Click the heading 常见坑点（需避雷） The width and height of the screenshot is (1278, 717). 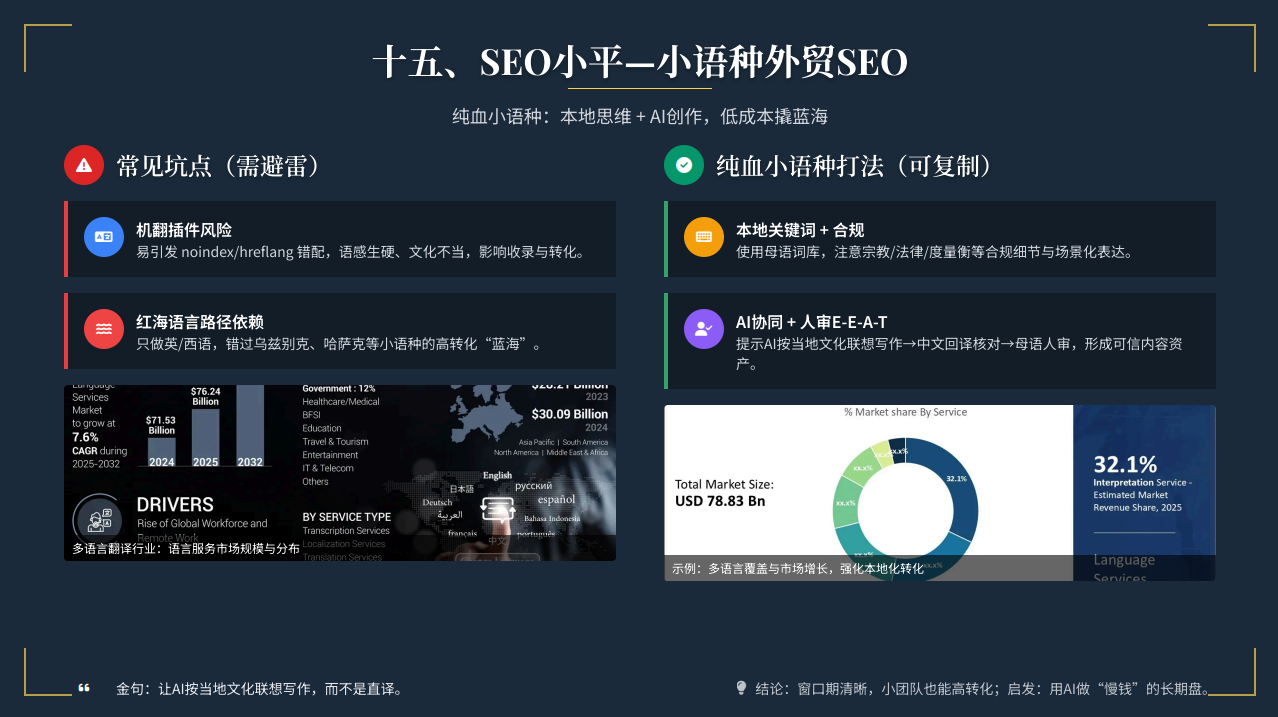click(x=223, y=165)
